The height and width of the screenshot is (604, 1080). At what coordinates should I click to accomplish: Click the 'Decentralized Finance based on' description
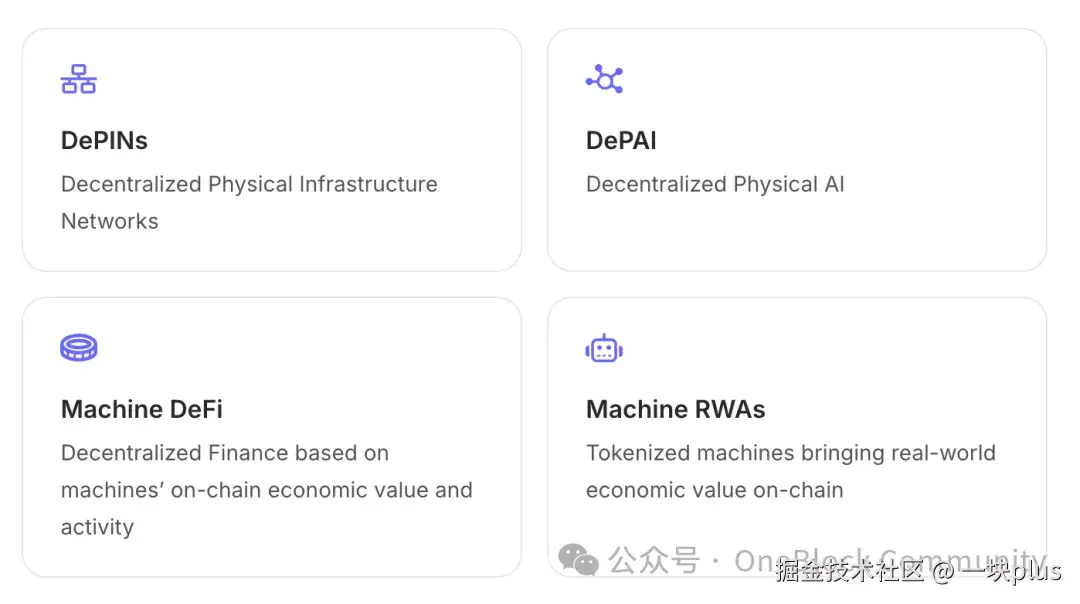coord(224,453)
